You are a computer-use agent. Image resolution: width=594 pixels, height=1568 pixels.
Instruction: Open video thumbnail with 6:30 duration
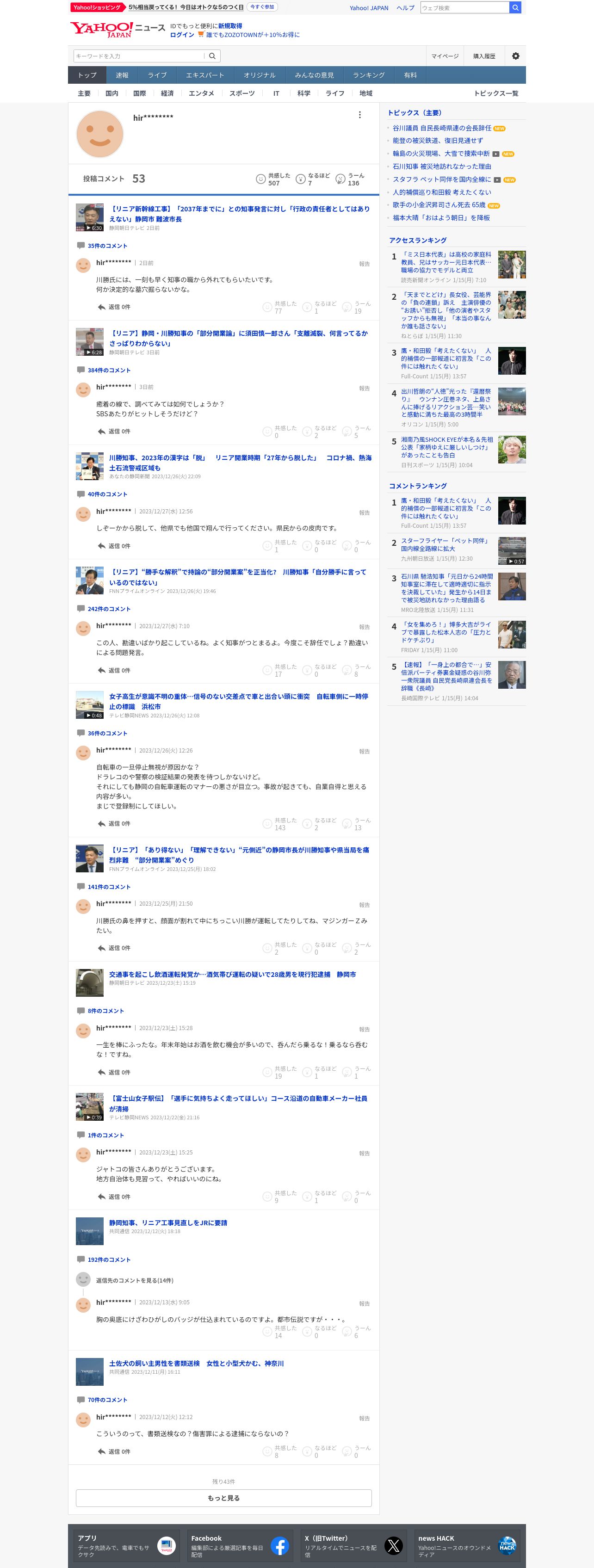(x=89, y=217)
